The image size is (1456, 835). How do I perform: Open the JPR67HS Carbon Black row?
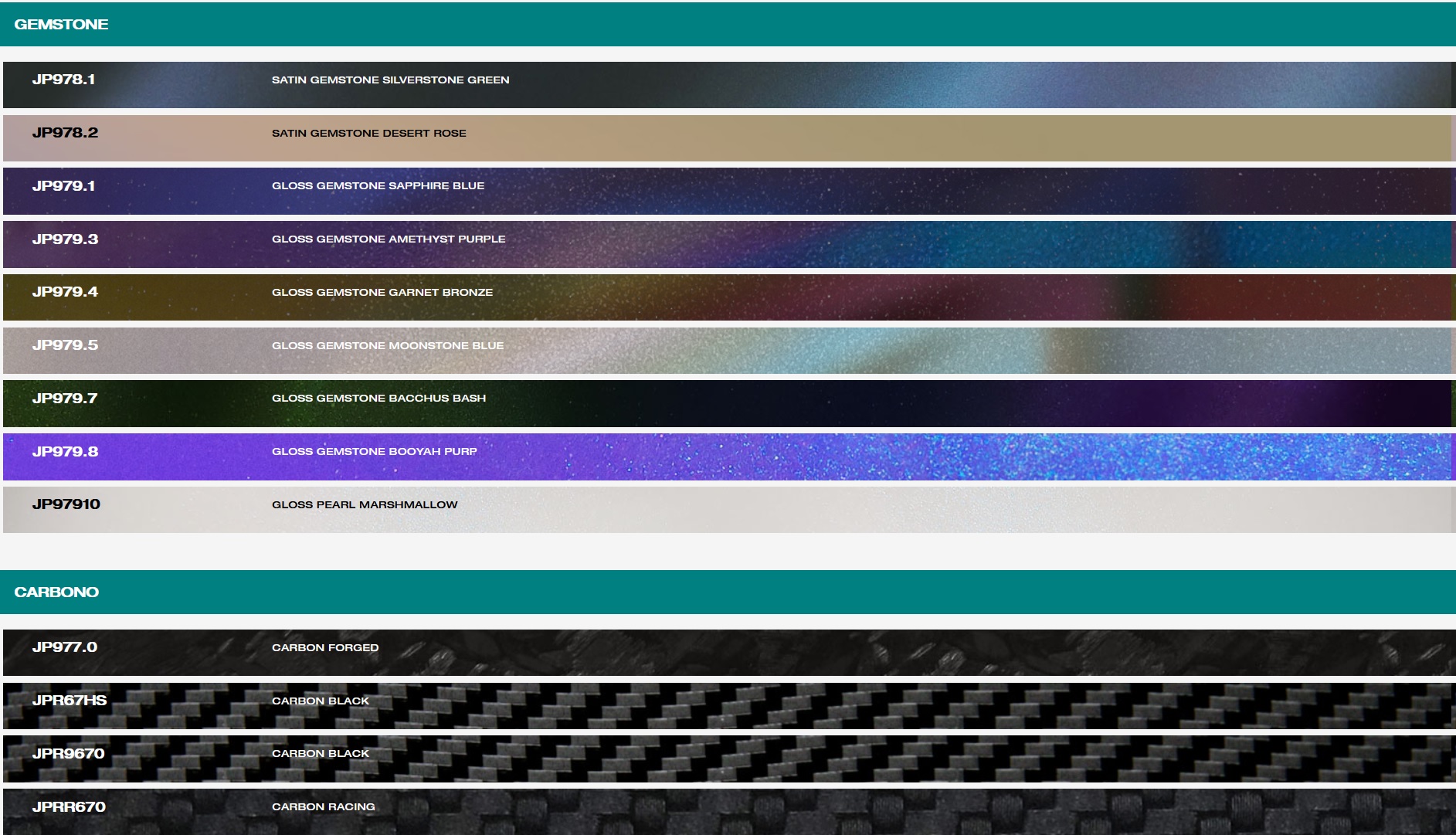(x=726, y=705)
